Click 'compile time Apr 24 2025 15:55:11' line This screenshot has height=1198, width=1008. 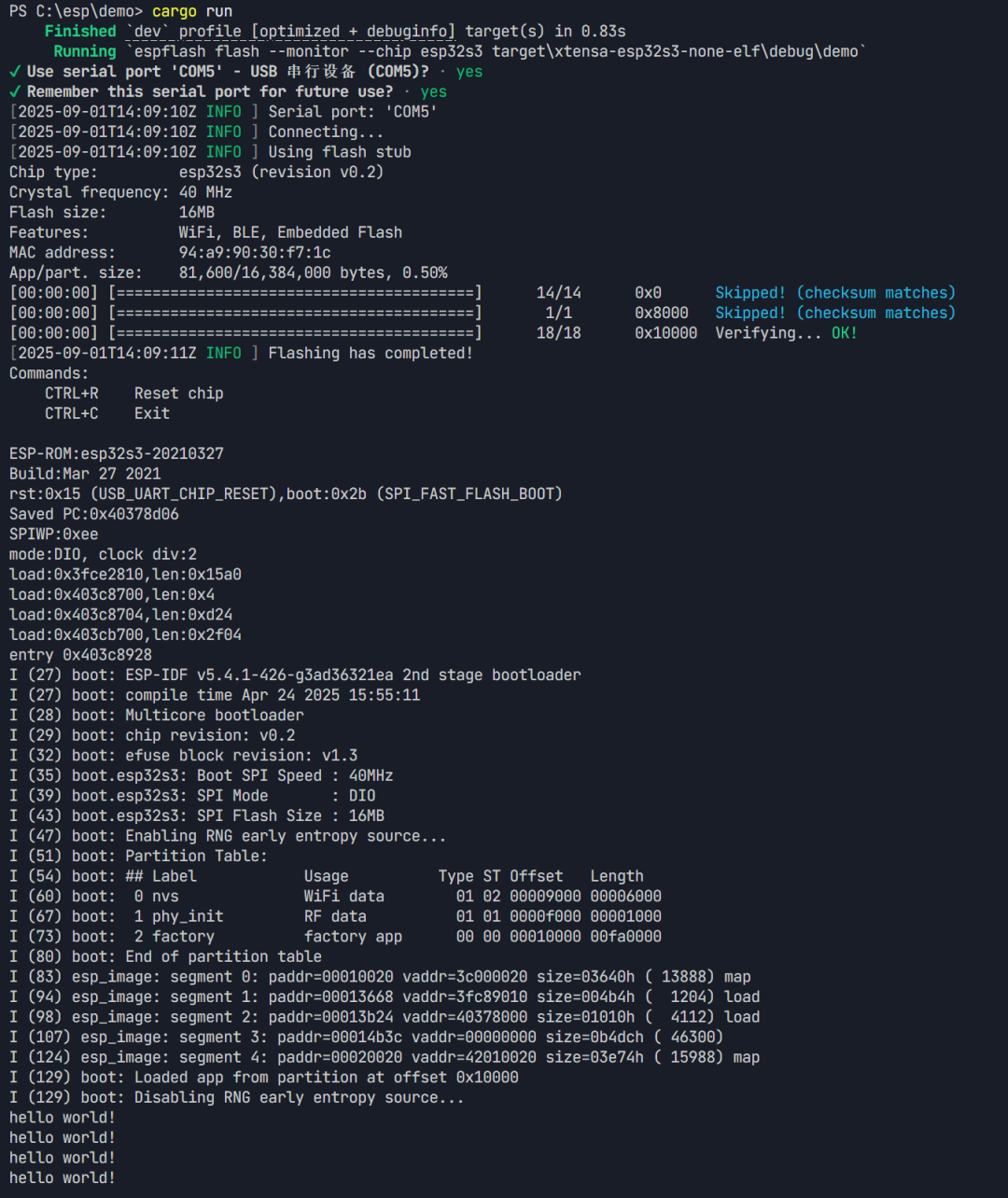(215, 695)
